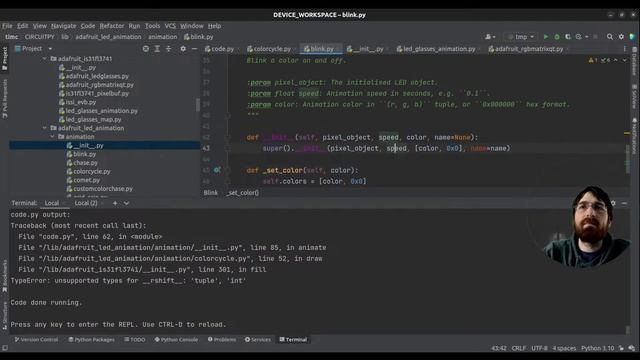Viewport: 640px width, 360px height.
Task: Open Terminal panel settings gear
Action: coord(613,203)
